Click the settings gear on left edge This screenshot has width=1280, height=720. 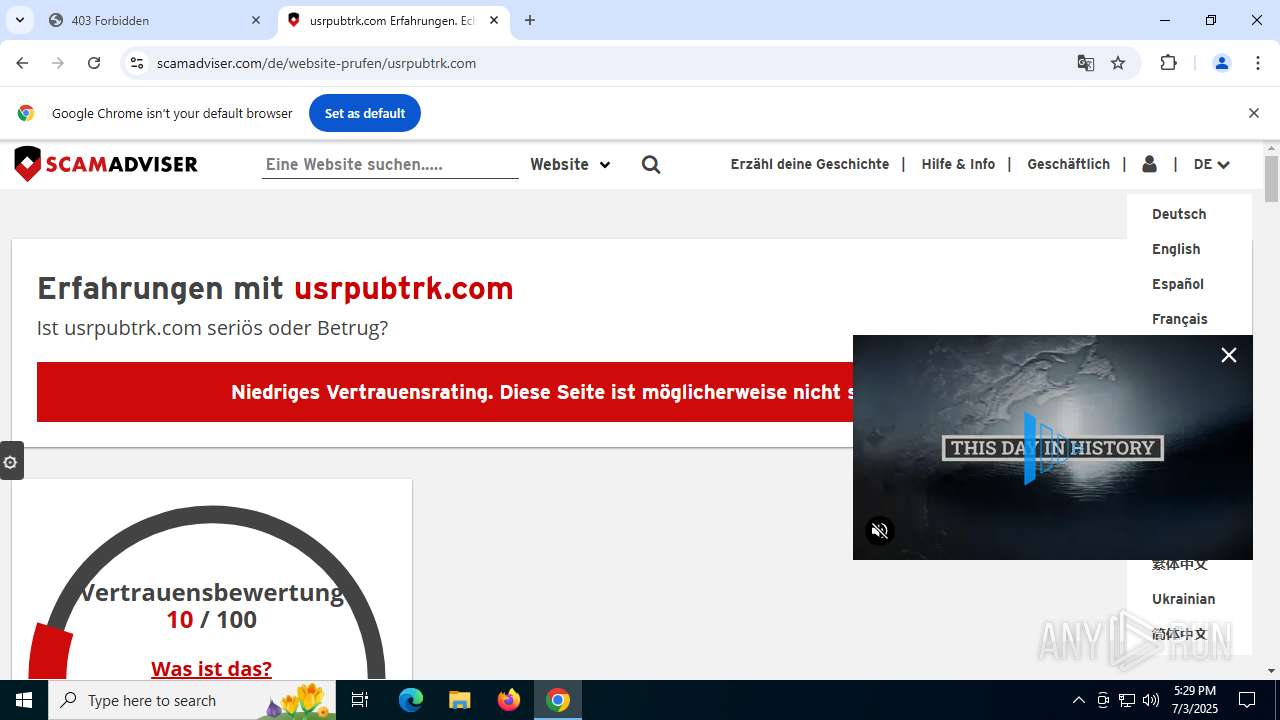click(x=11, y=462)
